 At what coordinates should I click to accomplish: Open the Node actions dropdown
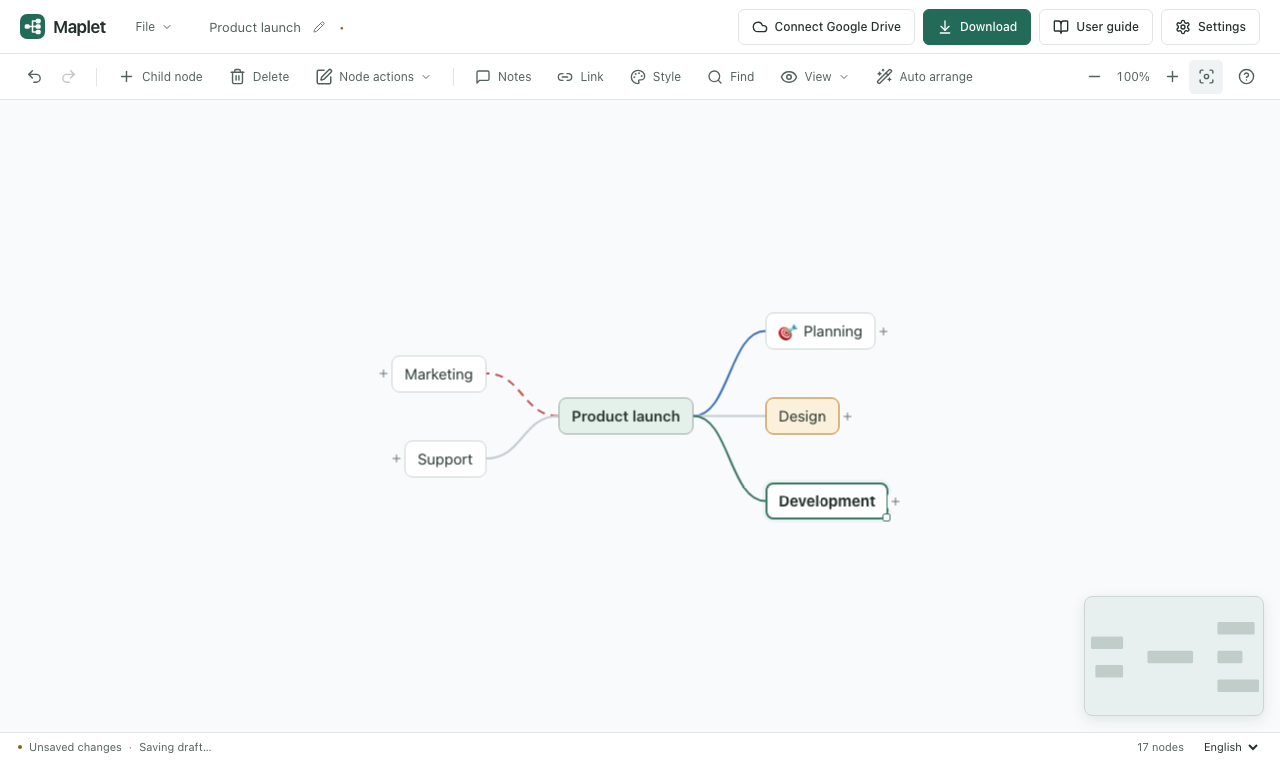pyautogui.click(x=374, y=77)
